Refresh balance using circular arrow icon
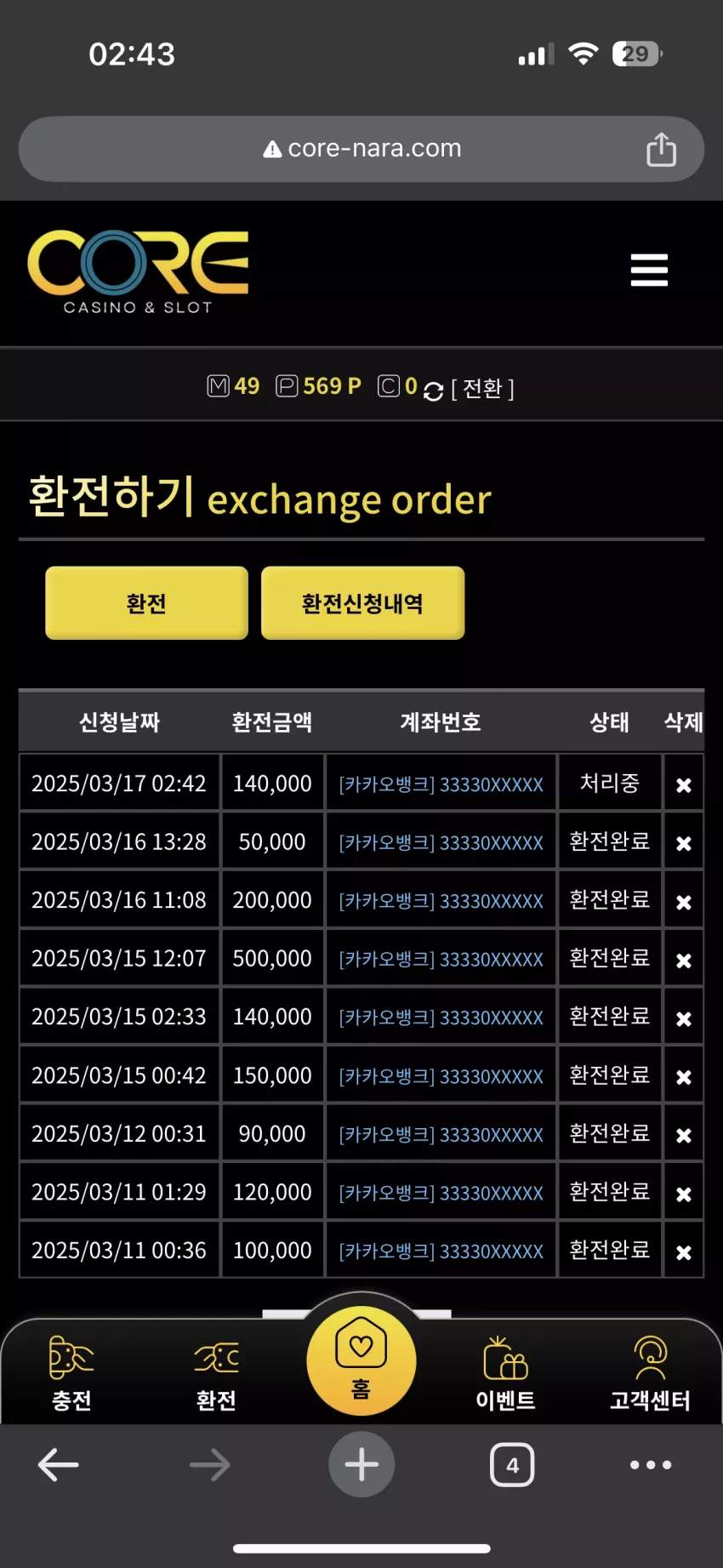The image size is (723, 1568). point(433,391)
